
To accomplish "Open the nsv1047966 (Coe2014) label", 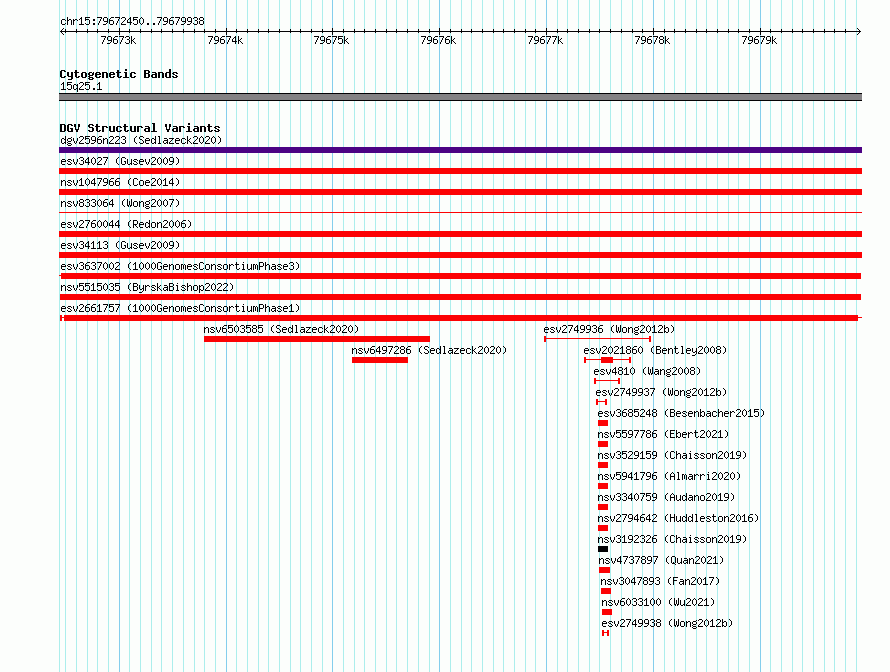I will pyautogui.click(x=120, y=182).
